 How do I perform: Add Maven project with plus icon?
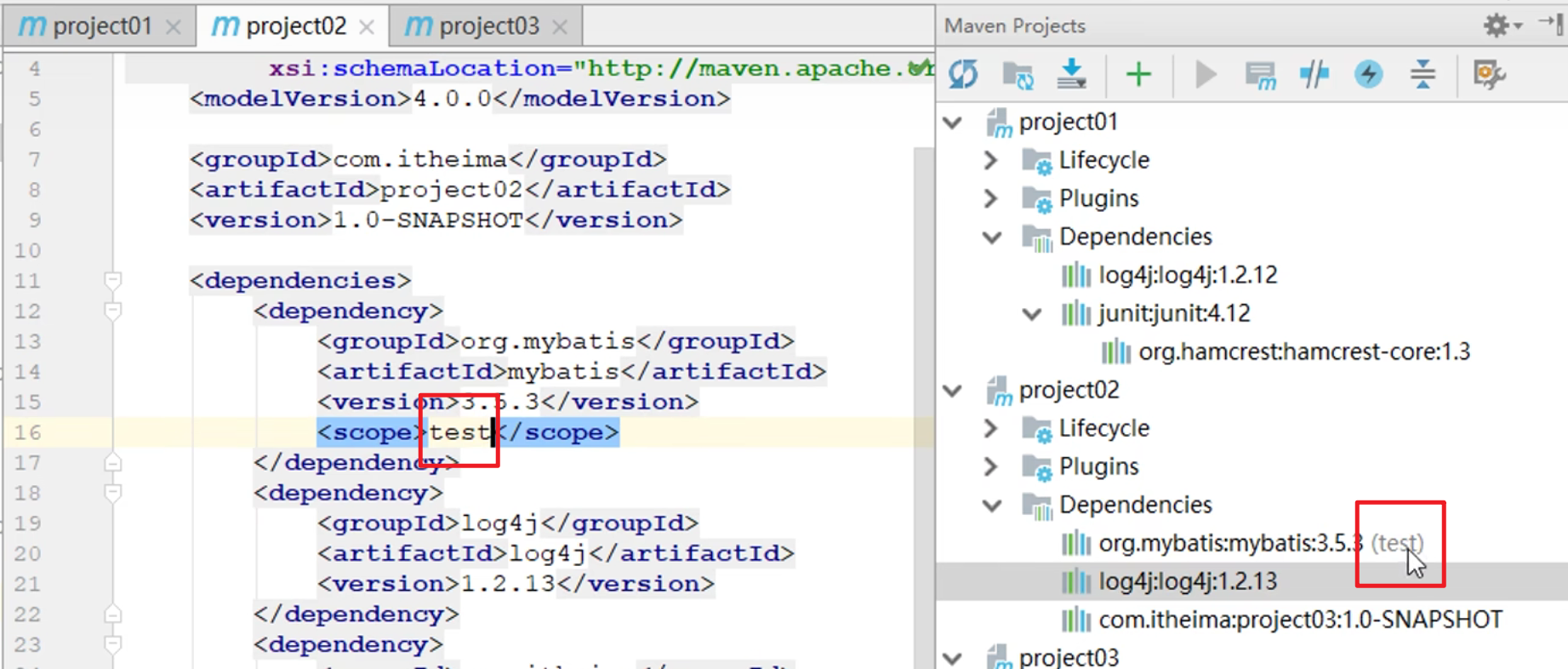1138,75
